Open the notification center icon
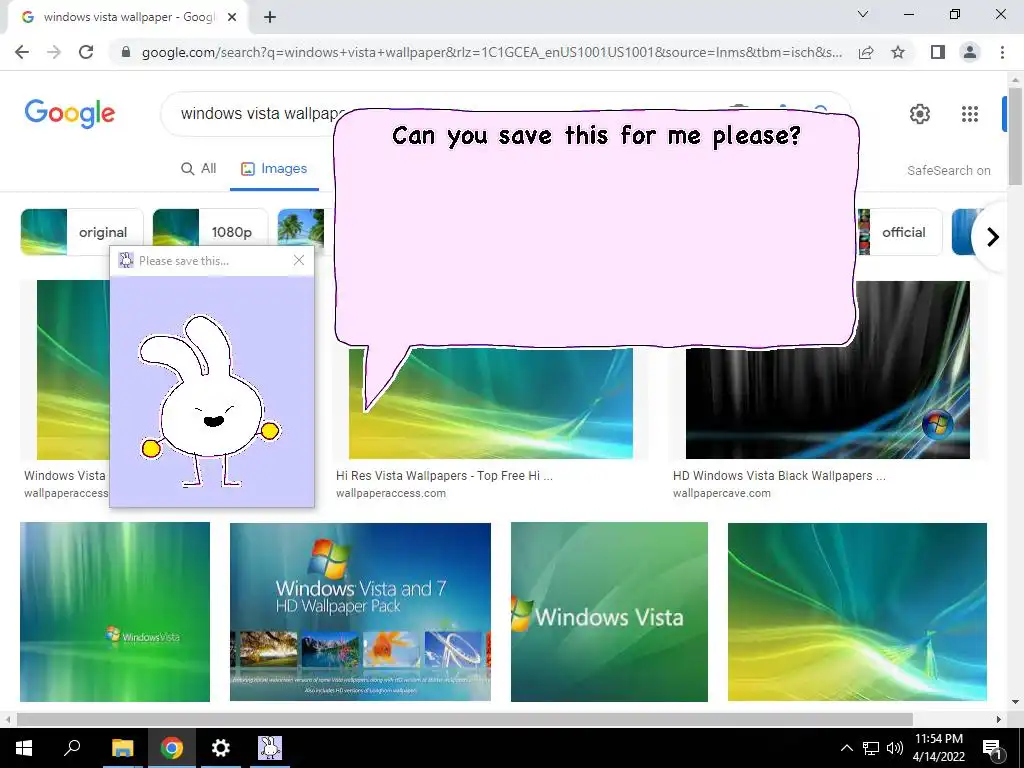Screen dimensions: 1024x768 (992, 748)
